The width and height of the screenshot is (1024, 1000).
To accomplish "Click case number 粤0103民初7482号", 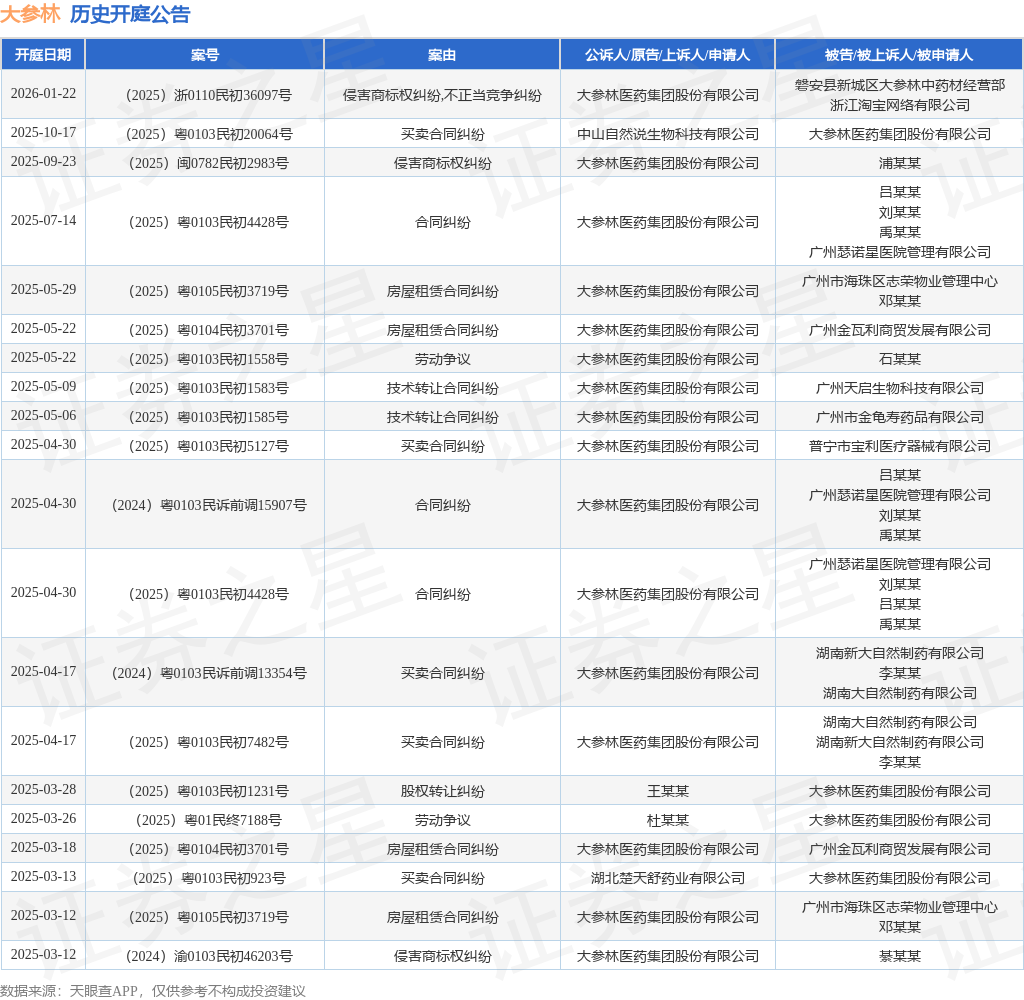I will tap(209, 742).
